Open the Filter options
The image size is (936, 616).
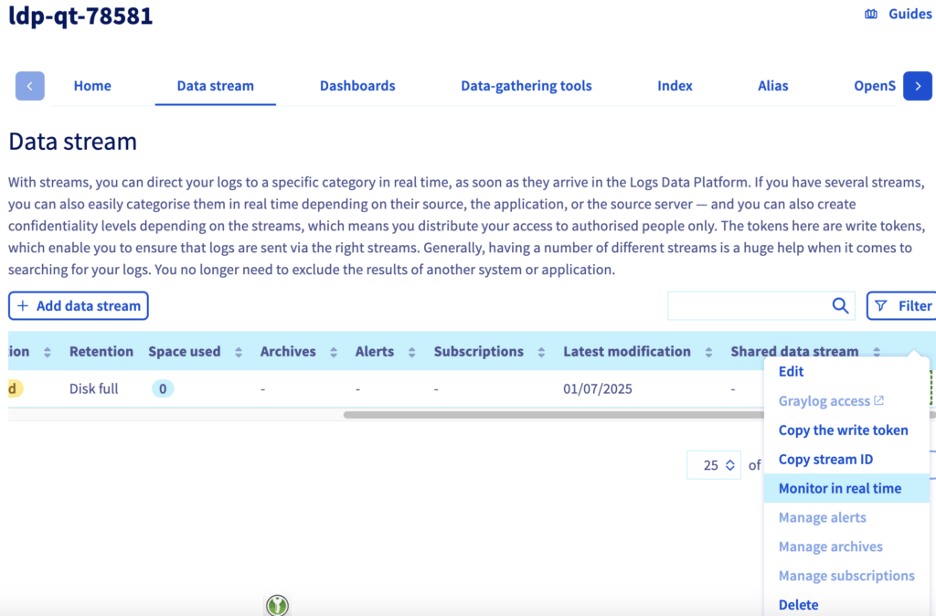(902, 306)
